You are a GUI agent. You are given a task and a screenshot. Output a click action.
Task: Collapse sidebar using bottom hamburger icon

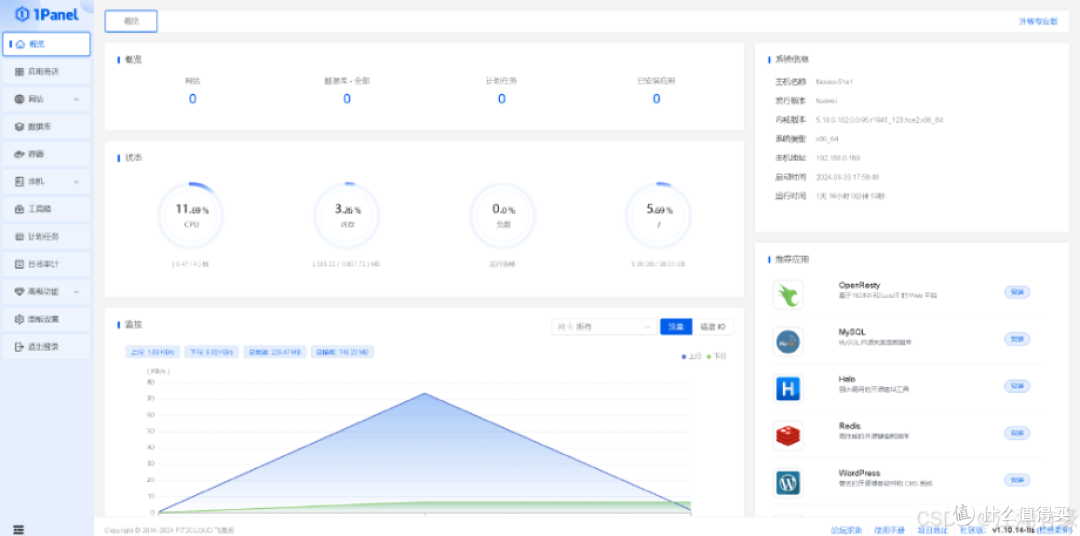point(18,528)
